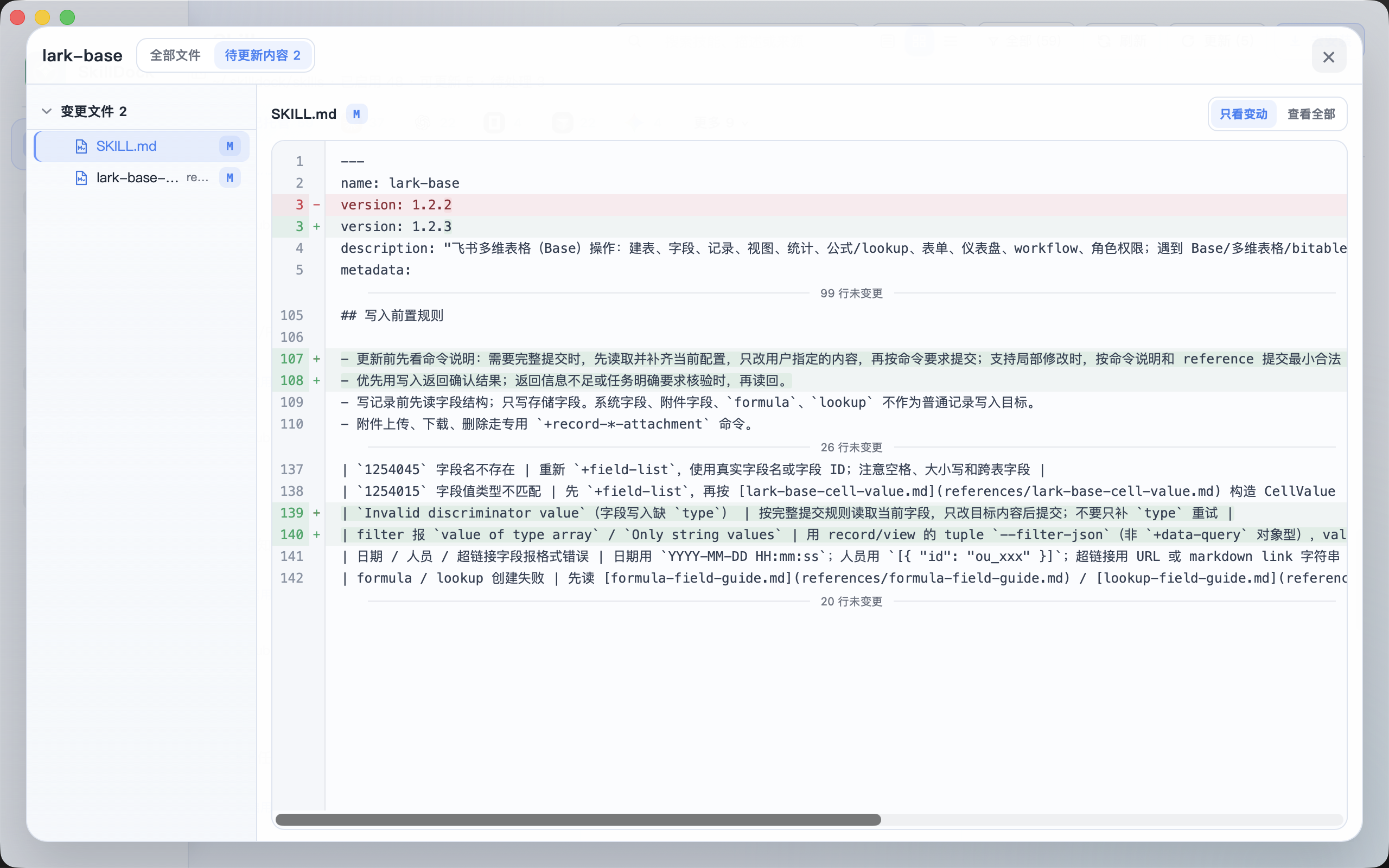Switch to 查看全部 view mode
Screen dimensions: 1389x868
click(x=1311, y=114)
